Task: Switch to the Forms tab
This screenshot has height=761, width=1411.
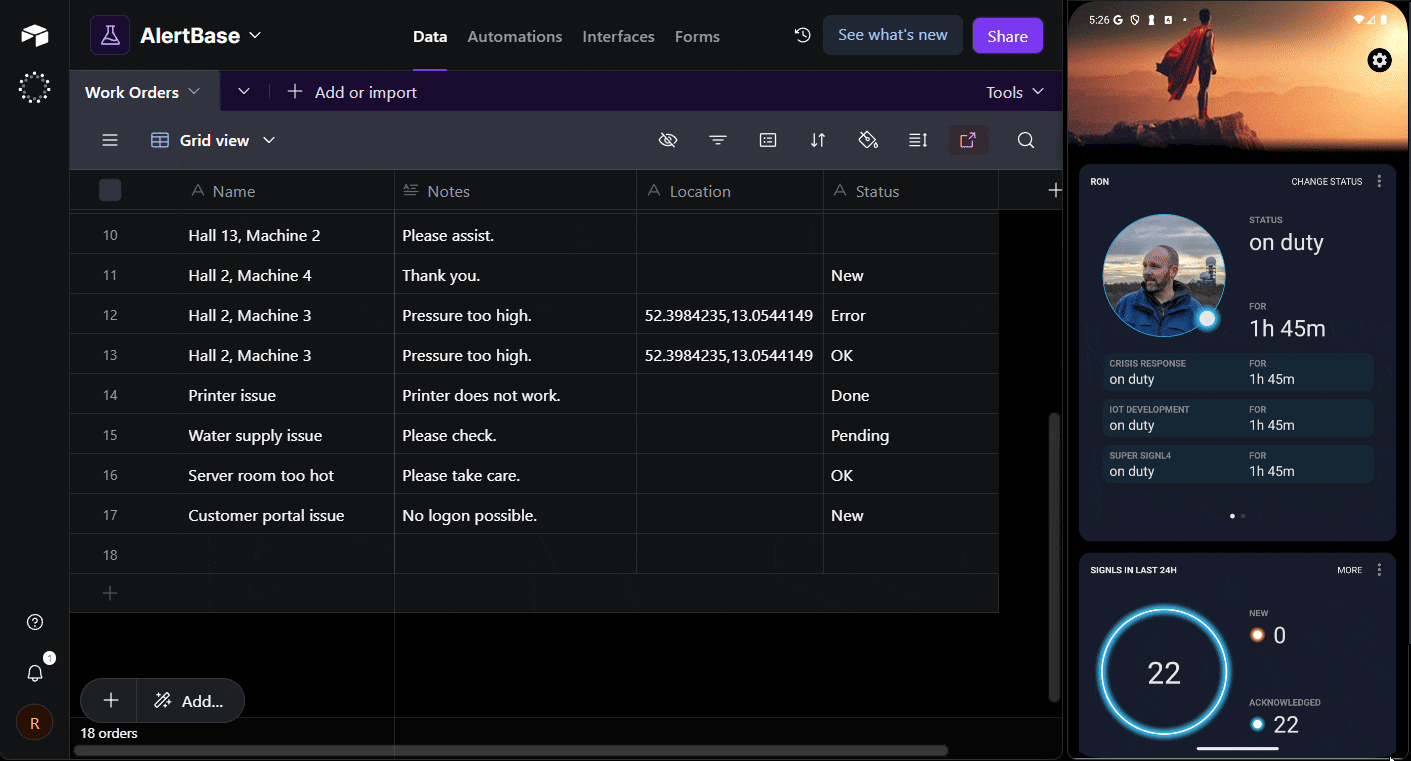Action: click(697, 36)
